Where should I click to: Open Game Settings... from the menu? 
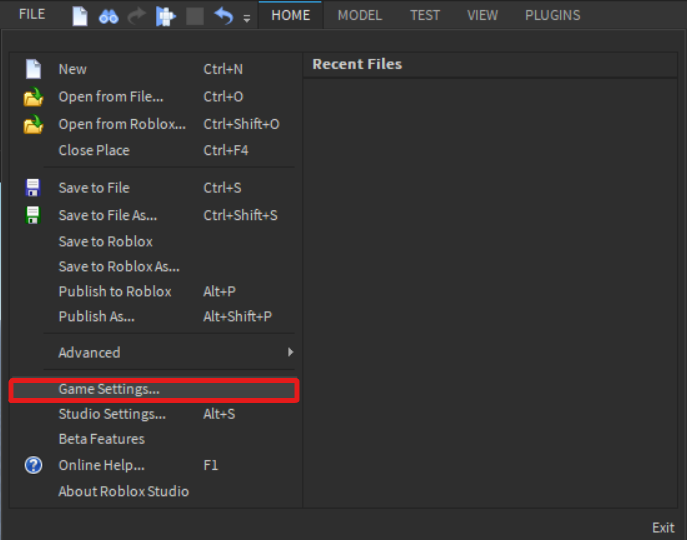[154, 390]
